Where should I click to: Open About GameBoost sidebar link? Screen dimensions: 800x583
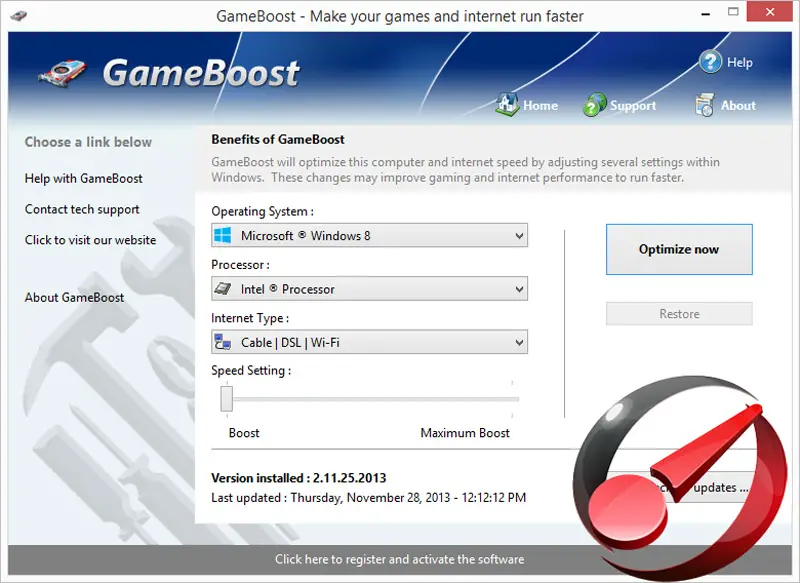pos(74,297)
